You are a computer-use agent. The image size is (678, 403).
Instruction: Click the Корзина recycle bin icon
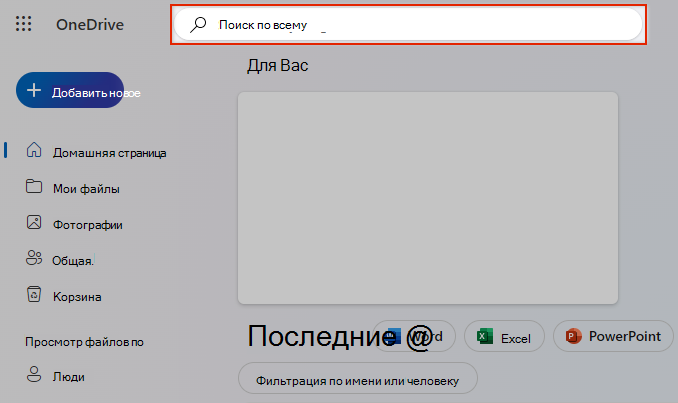pos(34,294)
